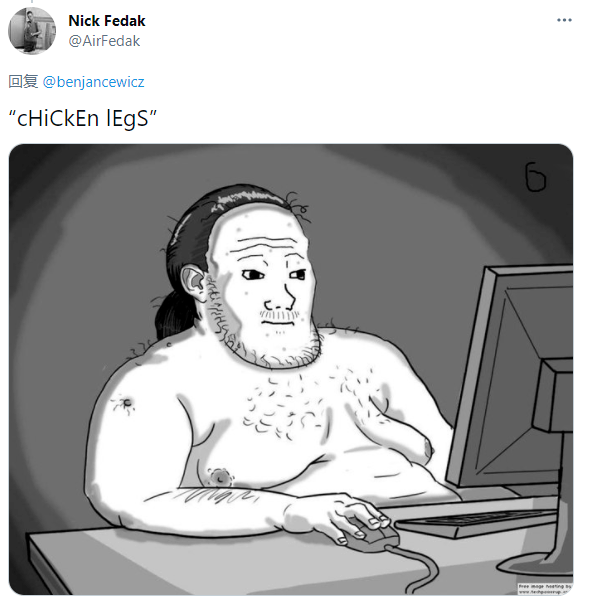This screenshot has height=607, width=589.
Task: Click the @AirFedak handle
Action: [x=104, y=41]
